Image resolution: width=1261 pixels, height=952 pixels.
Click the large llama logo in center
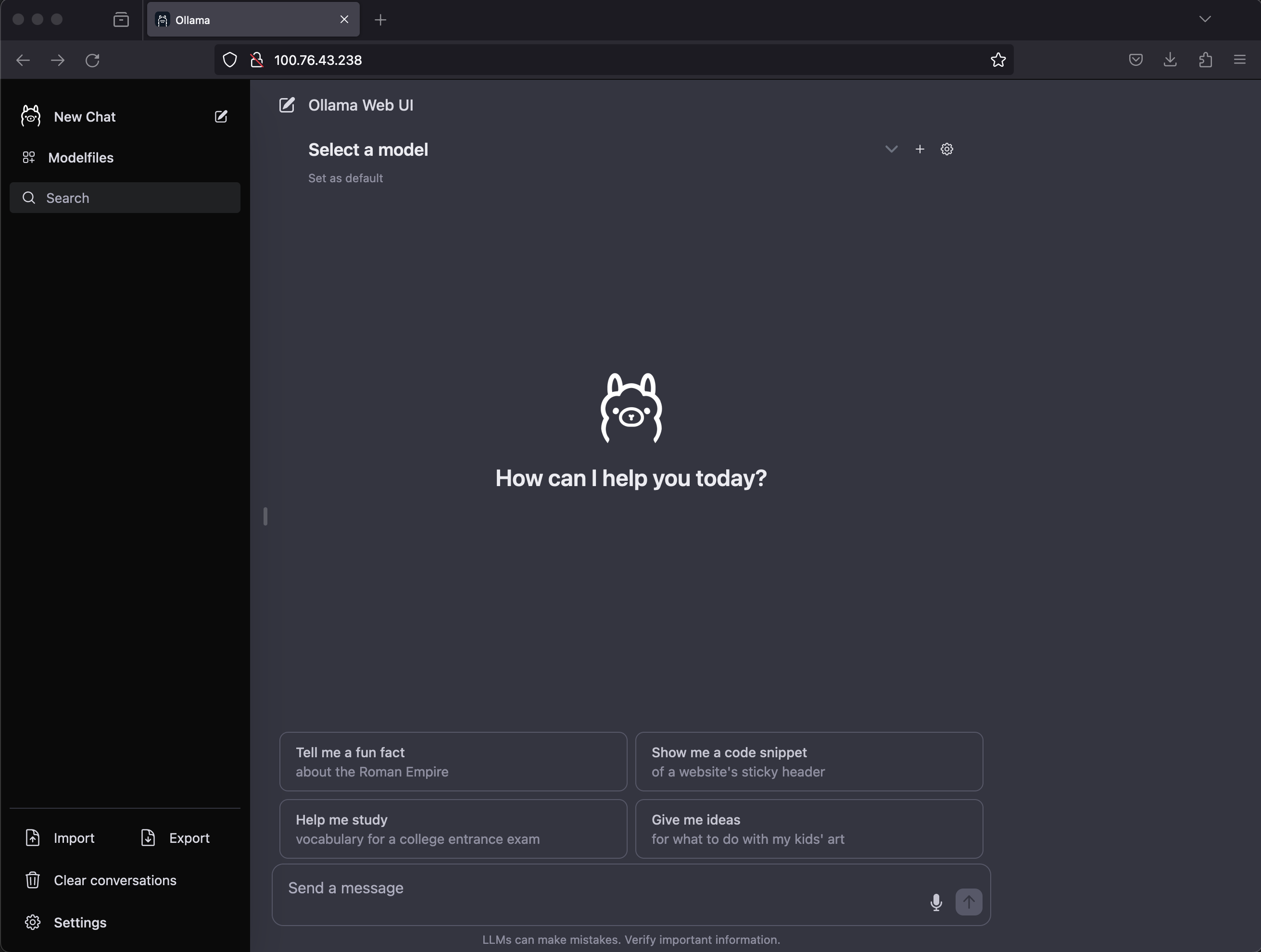point(631,408)
